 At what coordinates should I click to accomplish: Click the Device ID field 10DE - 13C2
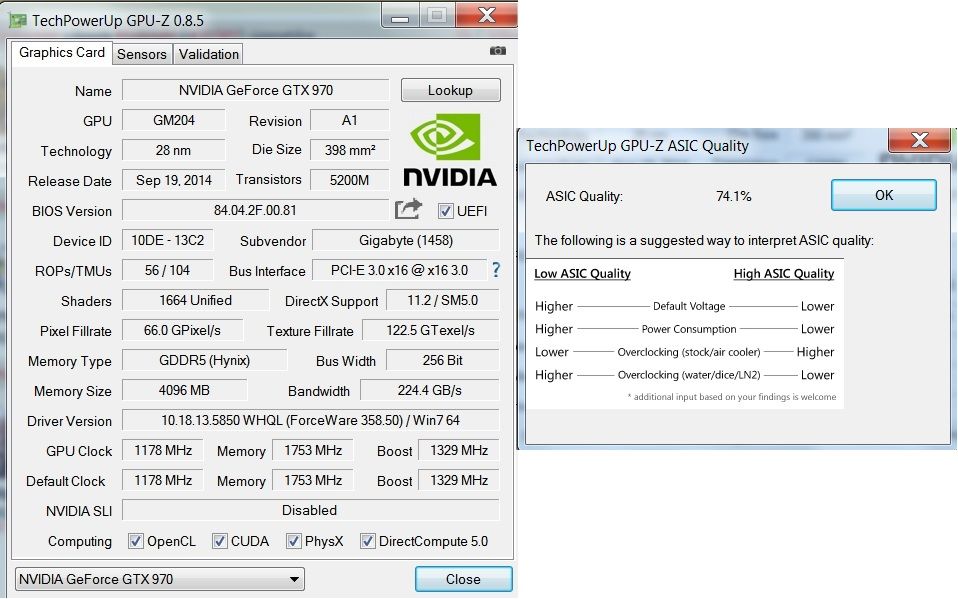(x=167, y=240)
